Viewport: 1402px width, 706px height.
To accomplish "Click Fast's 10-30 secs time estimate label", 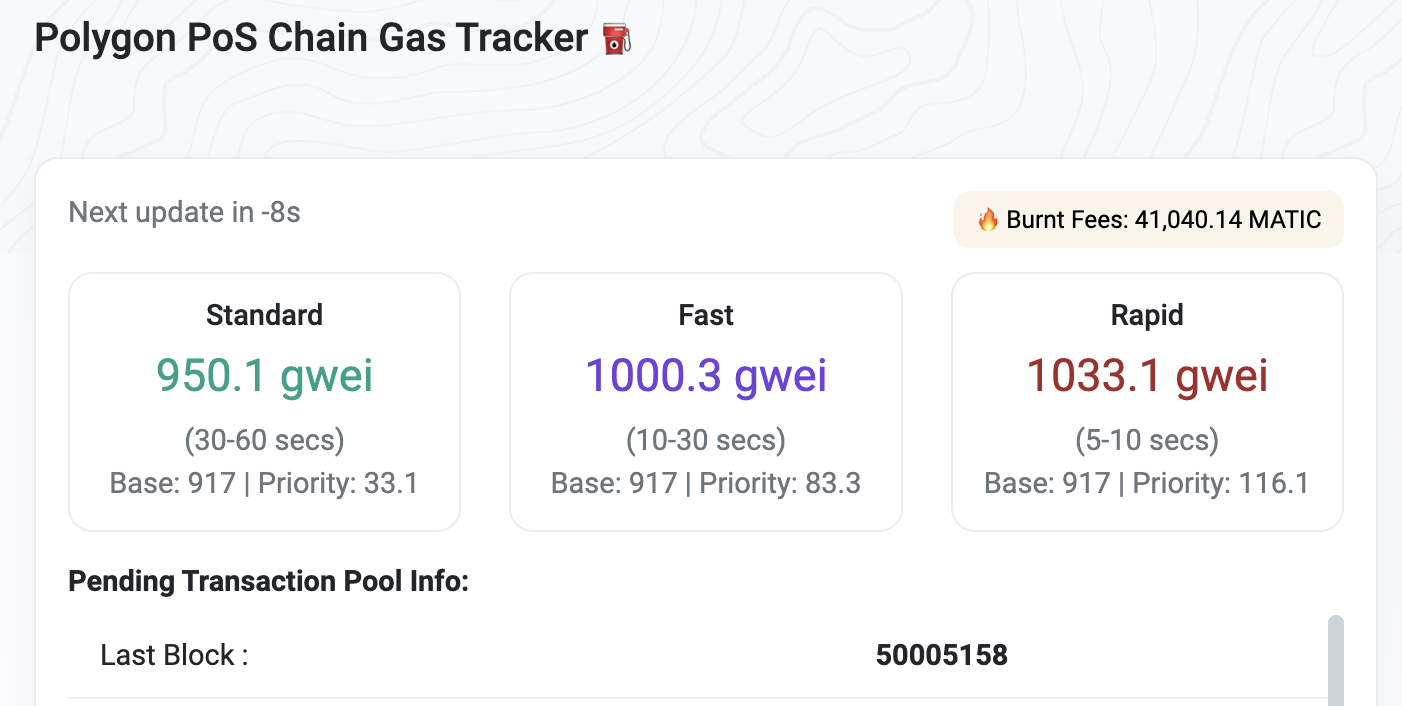I will coord(705,440).
